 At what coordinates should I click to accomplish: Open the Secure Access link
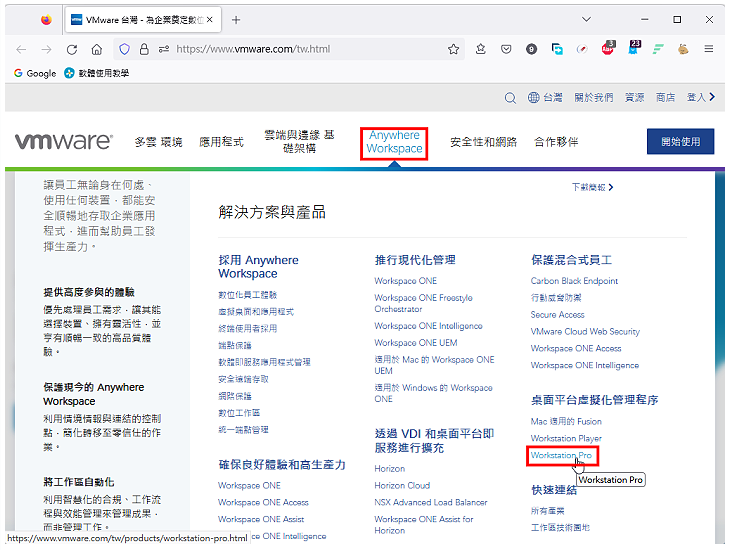tap(558, 315)
